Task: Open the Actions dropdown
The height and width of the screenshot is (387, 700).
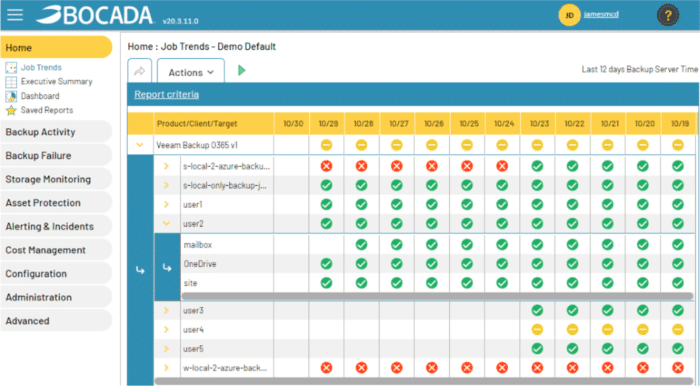Action: (191, 72)
